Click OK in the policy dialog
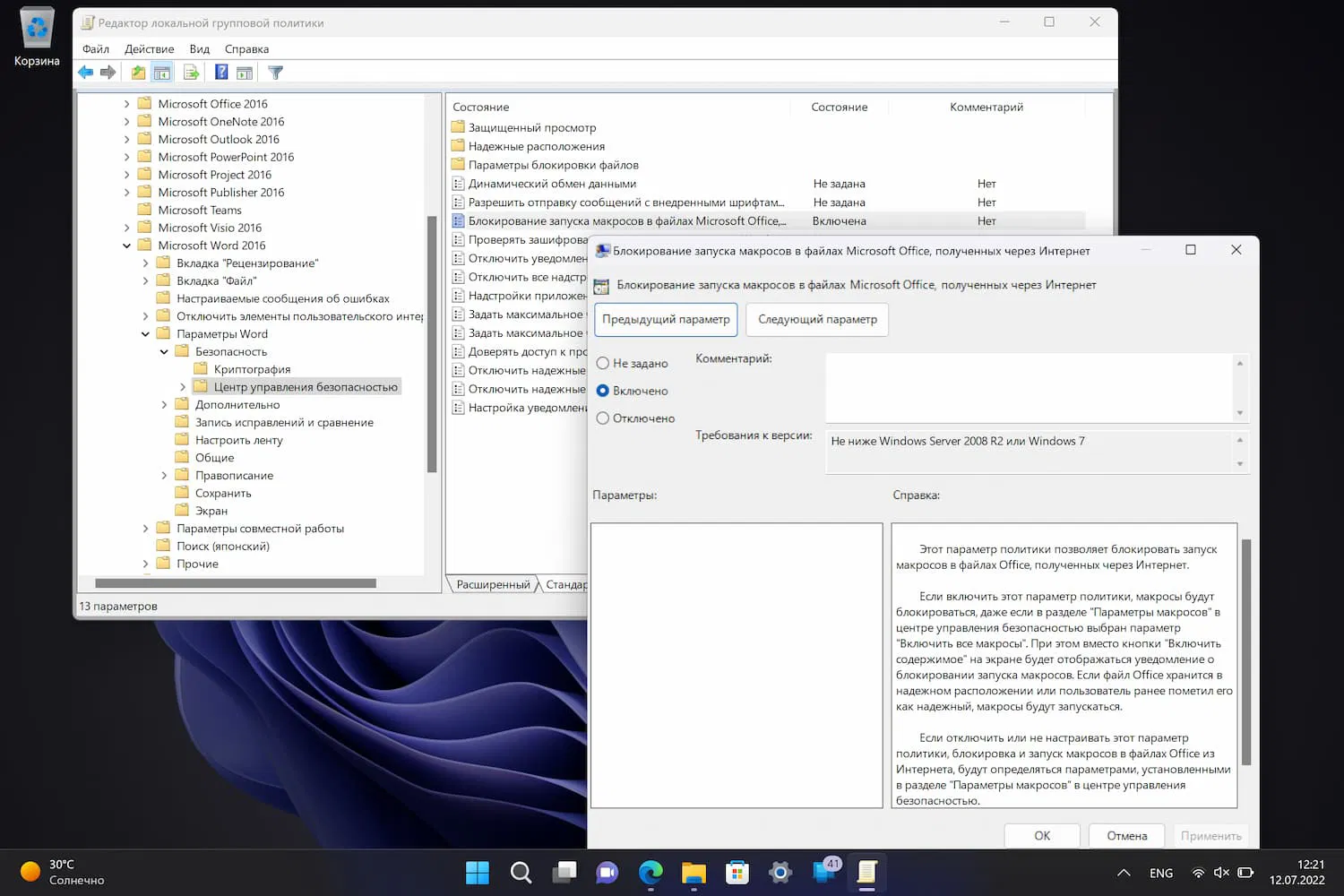 tap(1041, 836)
